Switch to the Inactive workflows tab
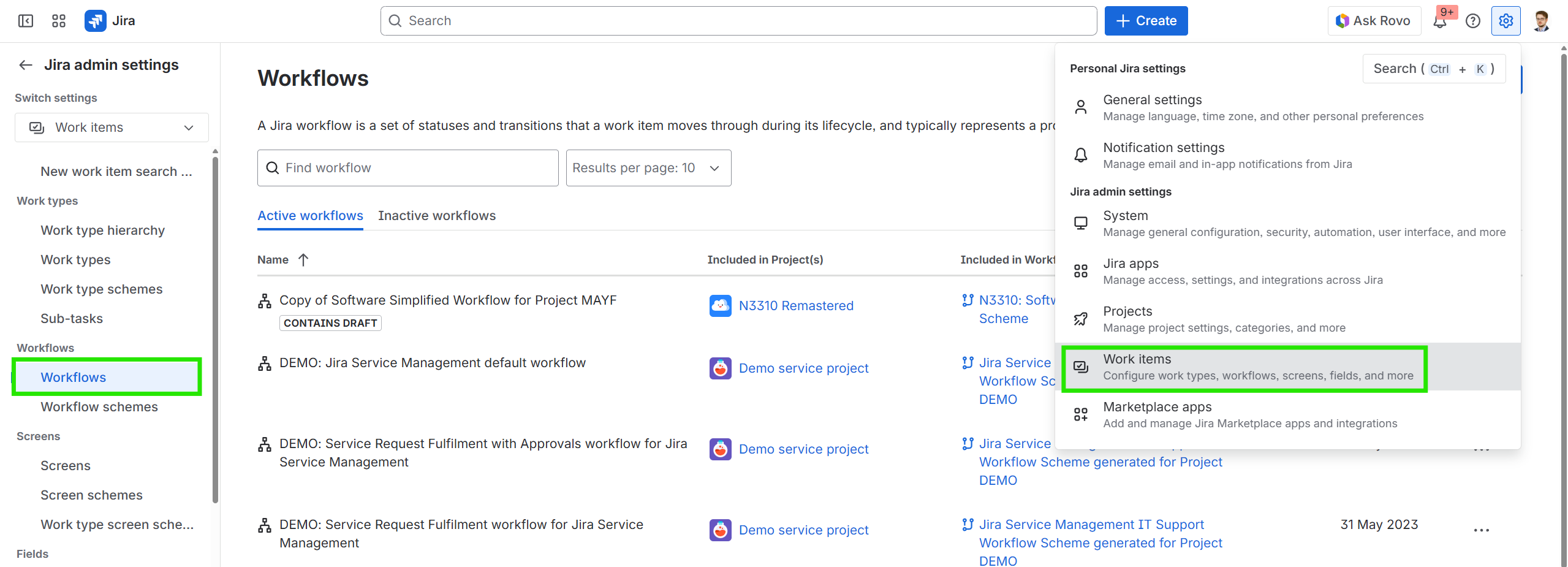 [437, 216]
